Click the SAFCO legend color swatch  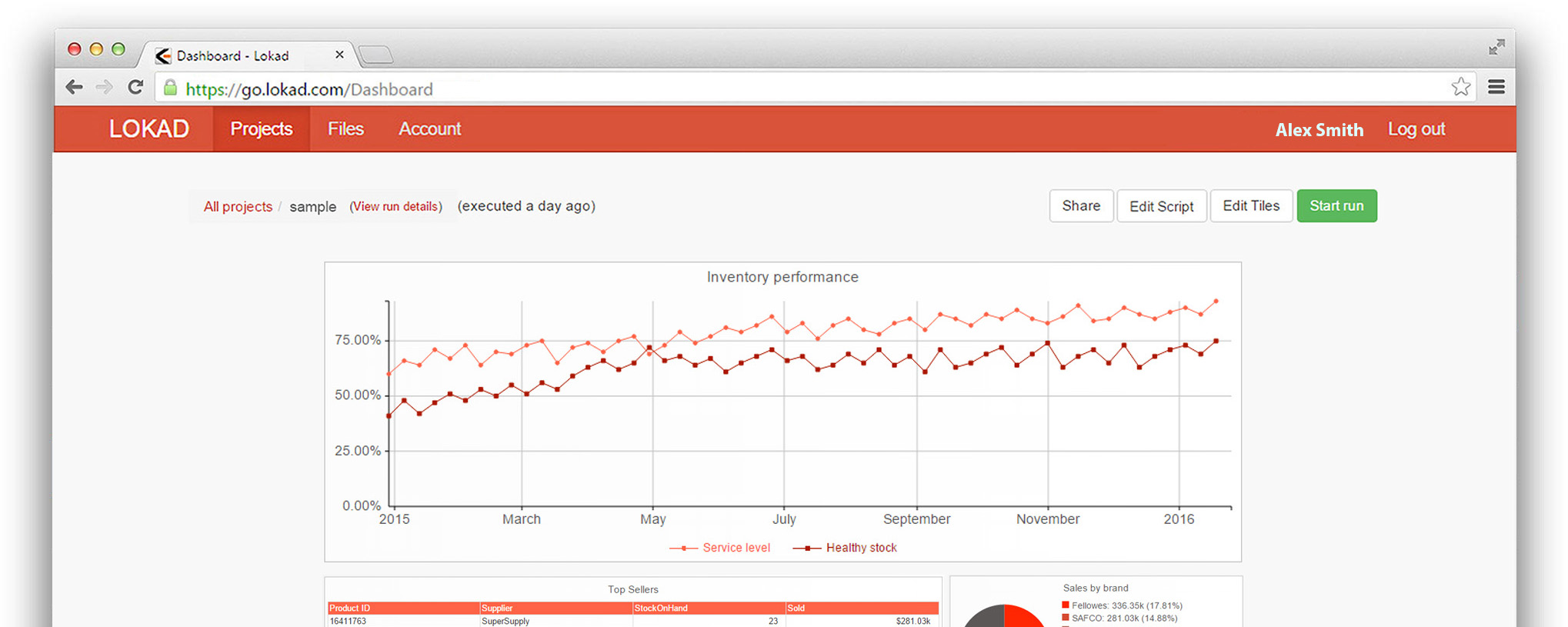pyautogui.click(x=1066, y=617)
